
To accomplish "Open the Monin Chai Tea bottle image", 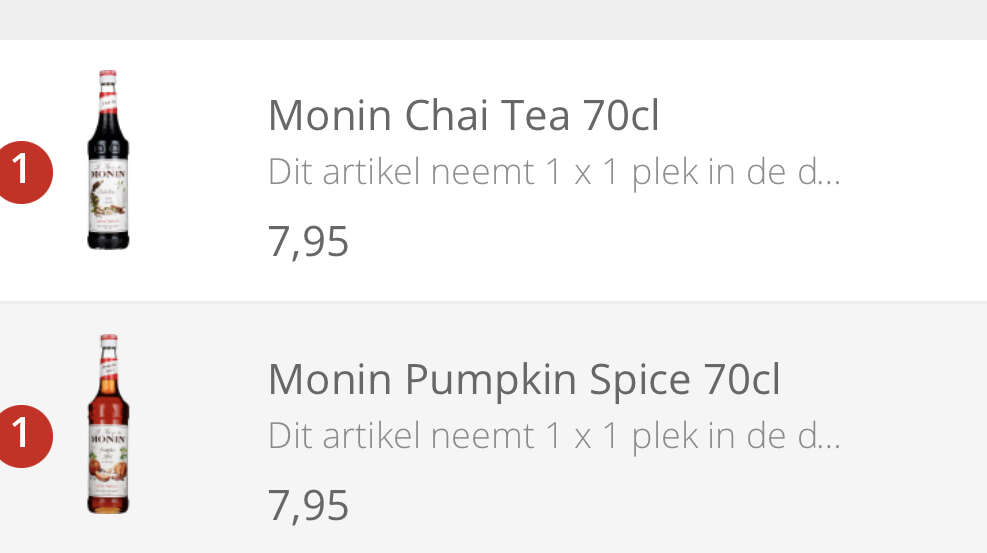I will (108, 160).
